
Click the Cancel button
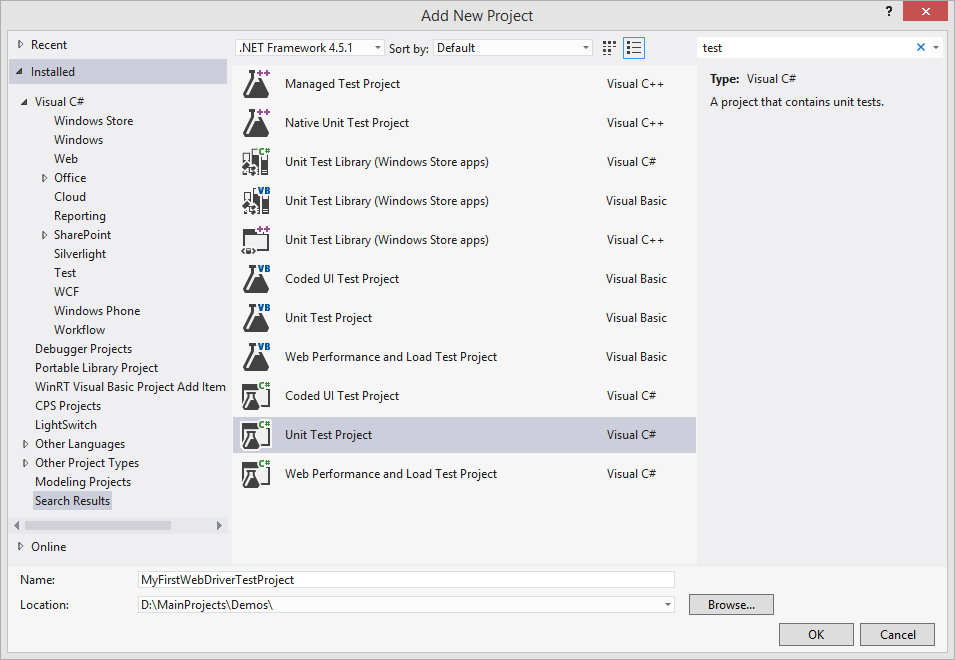pos(897,634)
